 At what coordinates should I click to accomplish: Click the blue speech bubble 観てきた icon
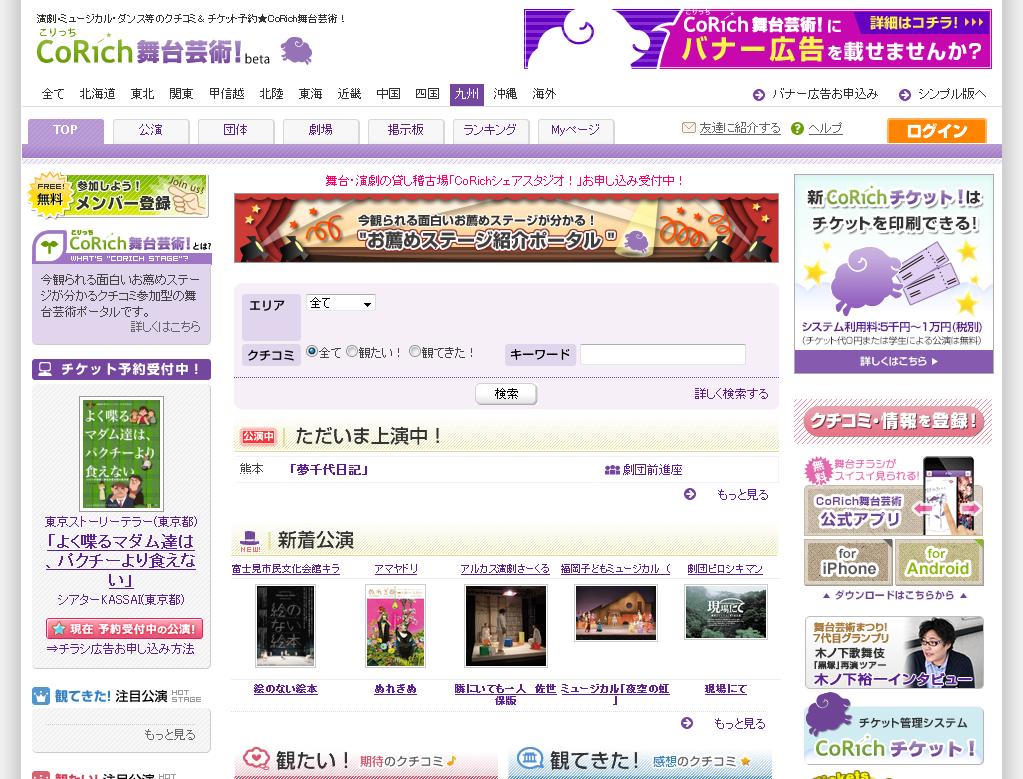pos(530,758)
